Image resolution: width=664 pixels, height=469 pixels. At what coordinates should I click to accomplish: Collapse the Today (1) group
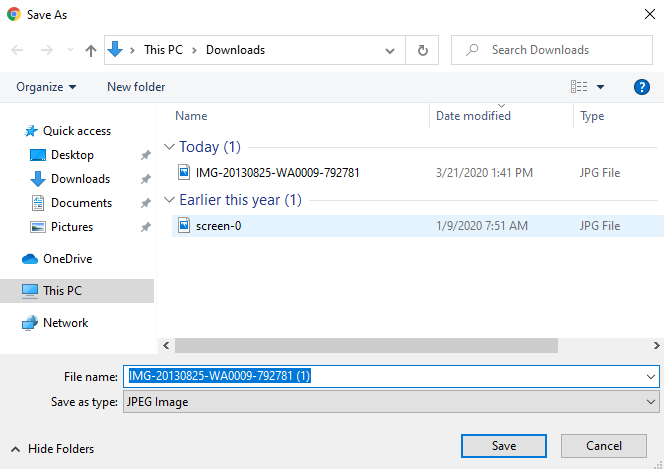169,147
